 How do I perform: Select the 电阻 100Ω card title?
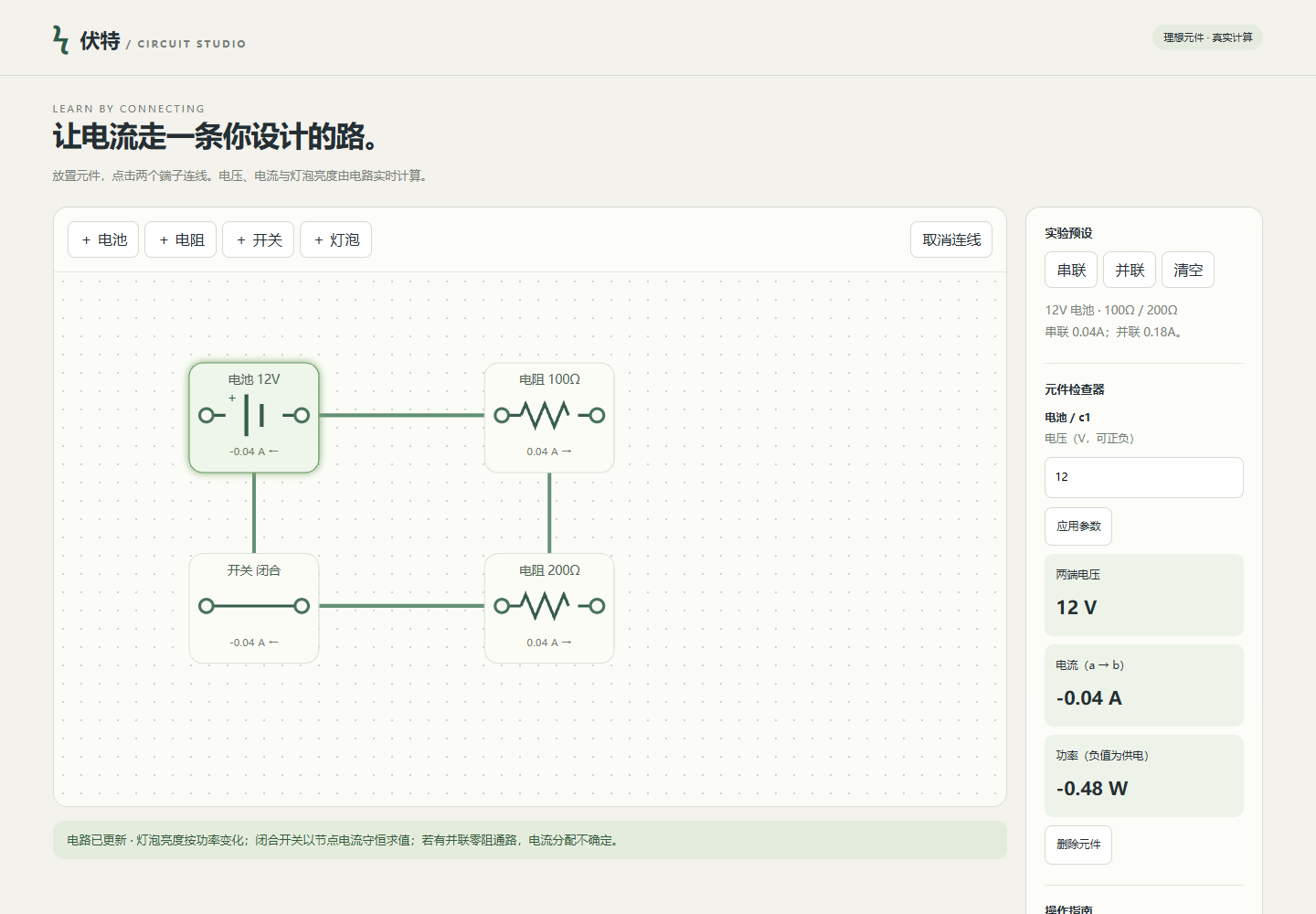click(x=549, y=379)
